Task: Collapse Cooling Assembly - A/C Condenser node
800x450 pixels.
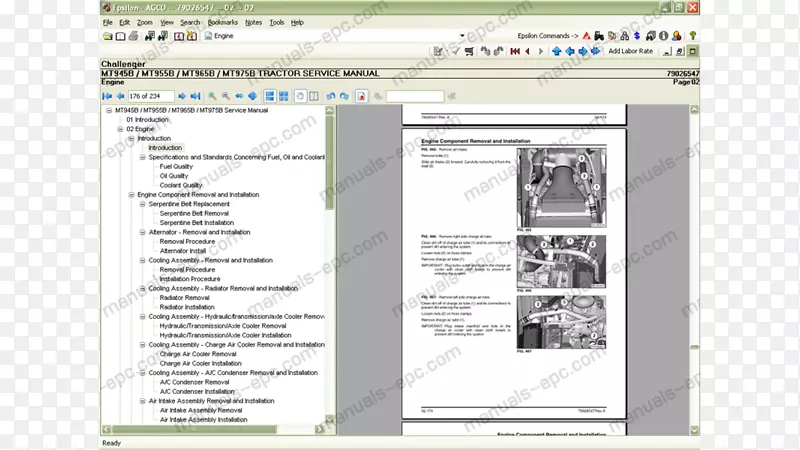Action: pyautogui.click(x=142, y=373)
